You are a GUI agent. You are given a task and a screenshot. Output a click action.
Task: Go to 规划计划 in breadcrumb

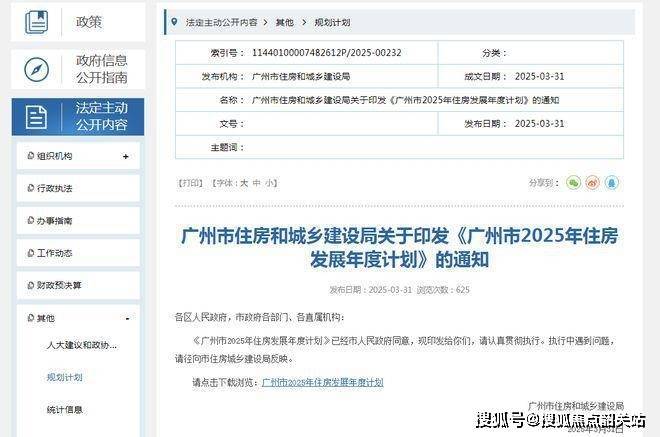(332, 22)
